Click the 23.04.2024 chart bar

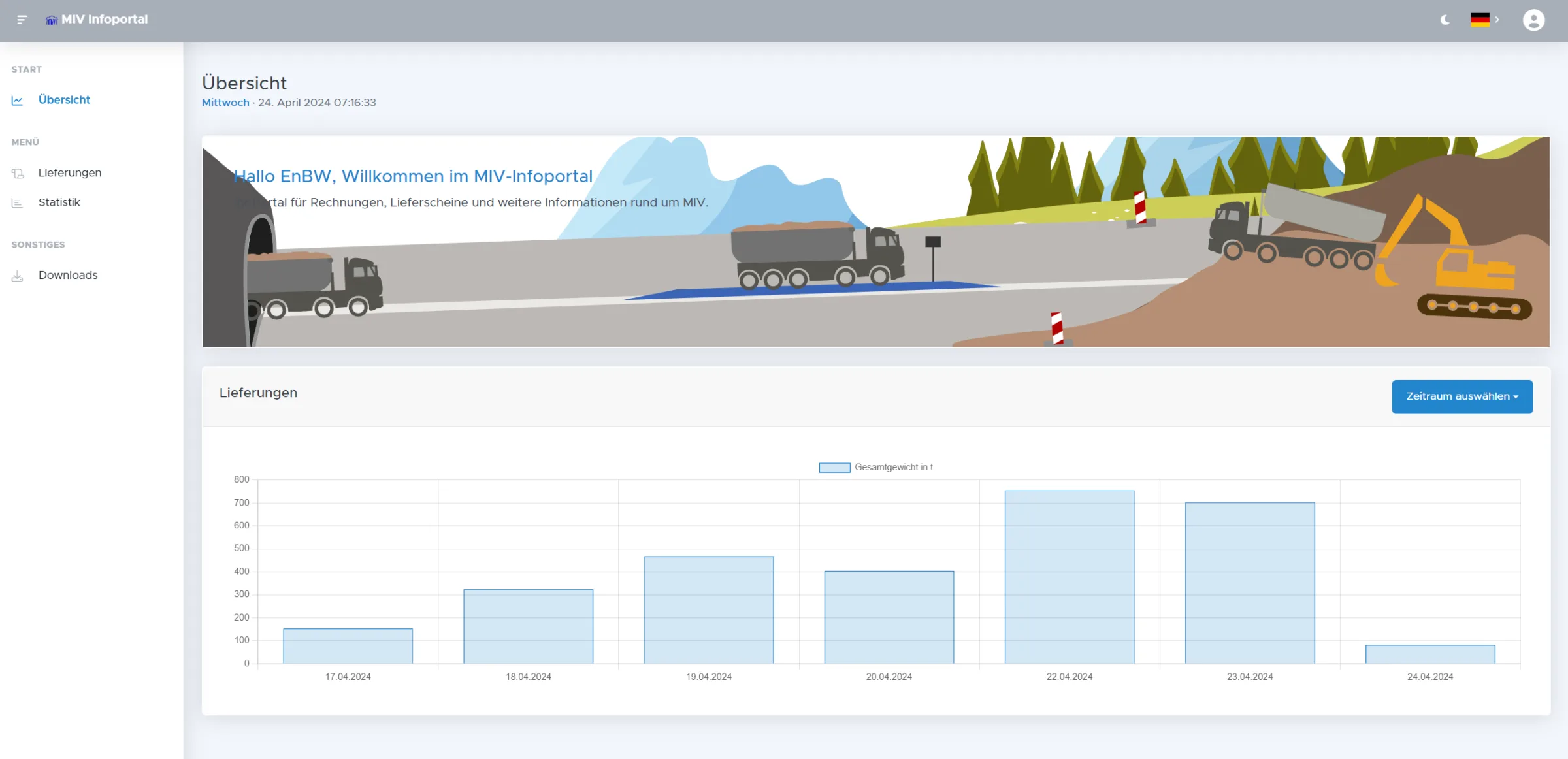pos(1249,583)
